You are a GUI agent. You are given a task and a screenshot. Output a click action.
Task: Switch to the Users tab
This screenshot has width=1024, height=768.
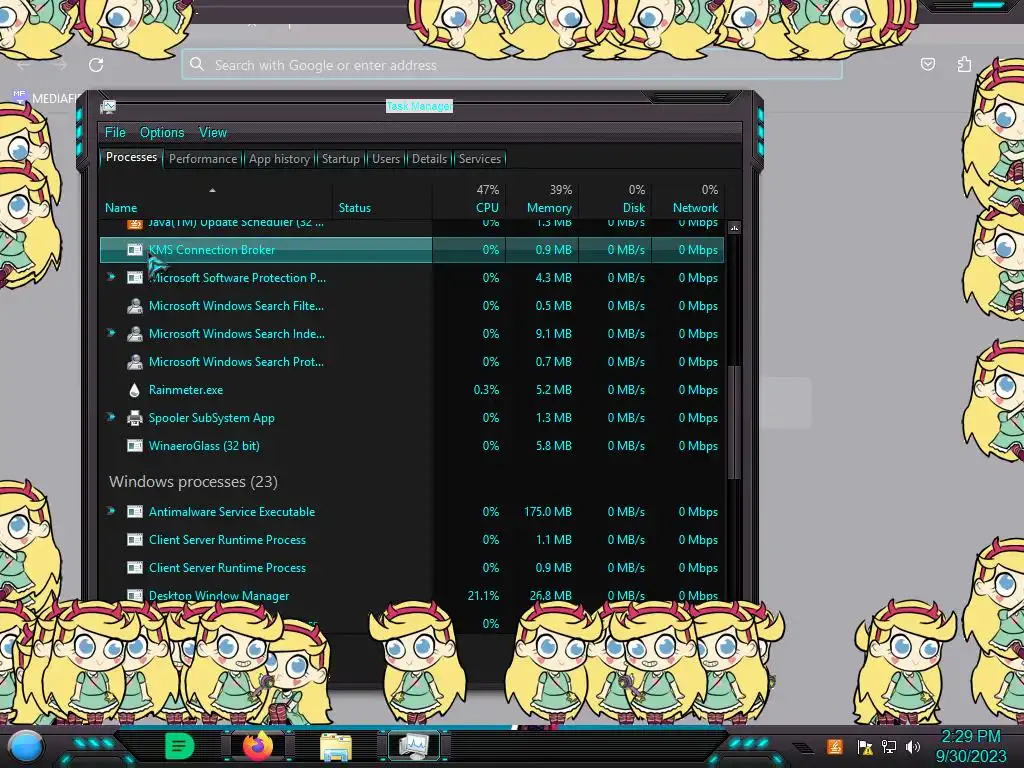(x=386, y=159)
